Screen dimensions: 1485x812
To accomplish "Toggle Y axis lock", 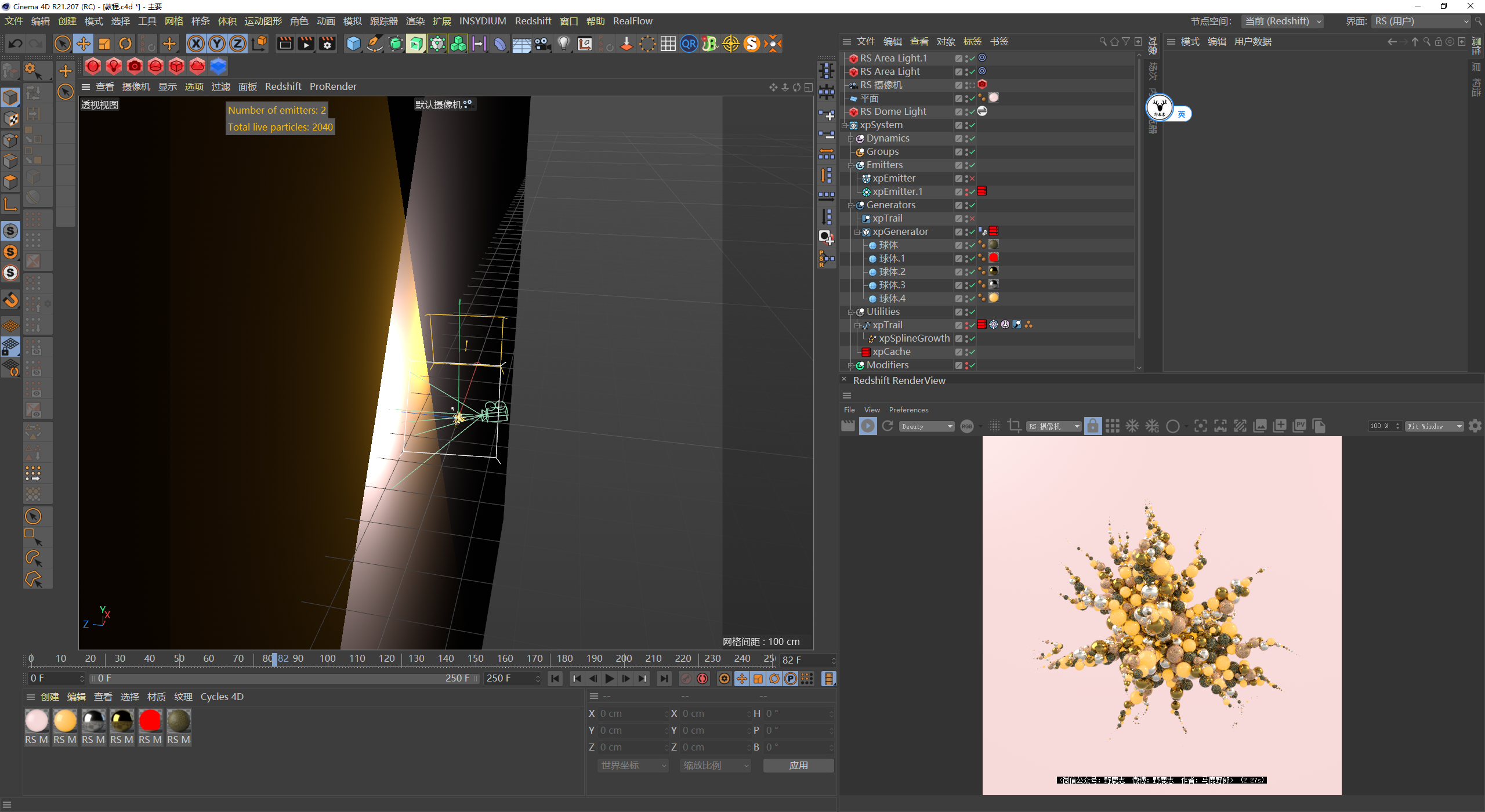I will pyautogui.click(x=217, y=44).
